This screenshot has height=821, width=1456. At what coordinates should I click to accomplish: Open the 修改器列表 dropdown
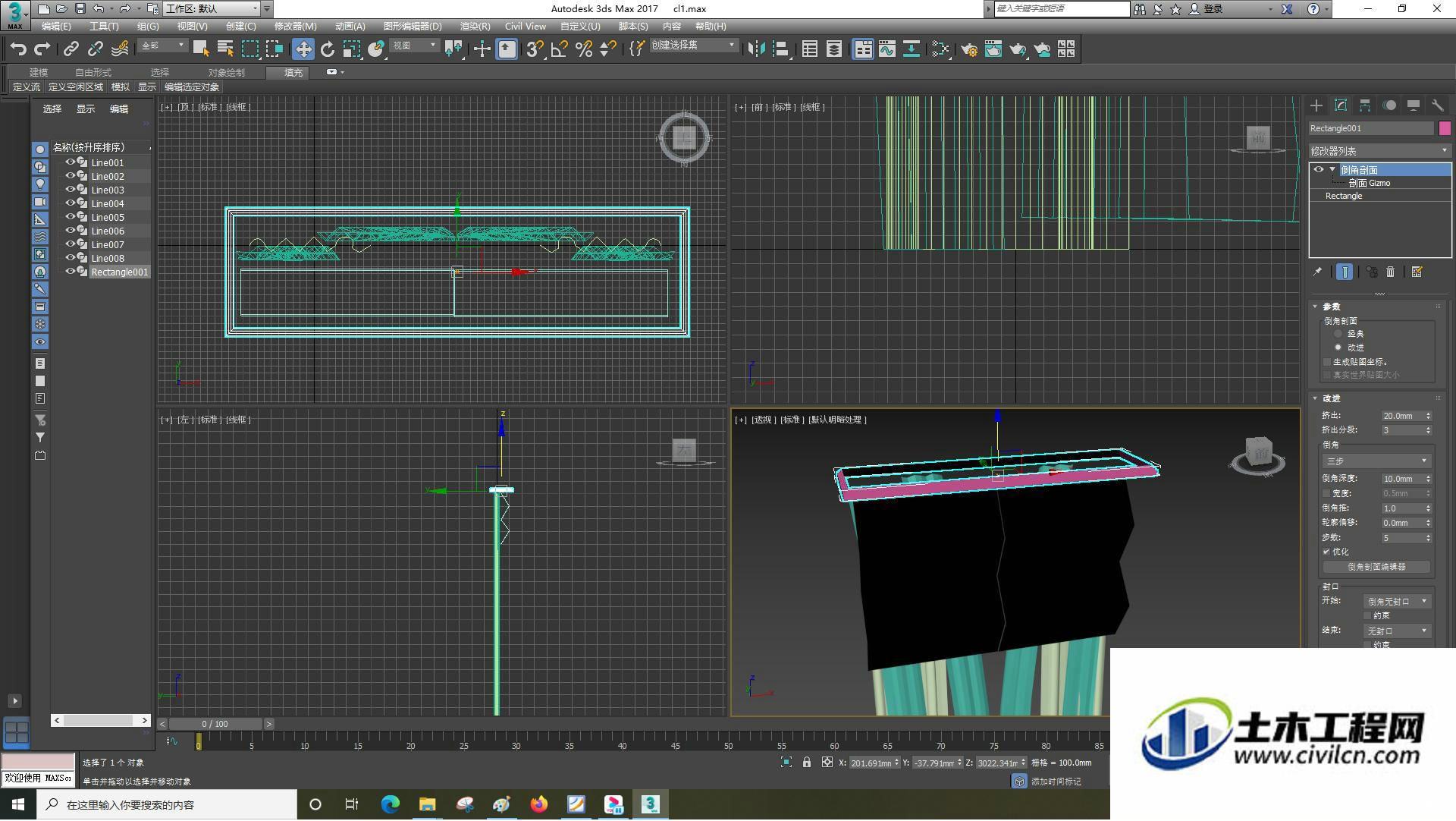[1379, 151]
